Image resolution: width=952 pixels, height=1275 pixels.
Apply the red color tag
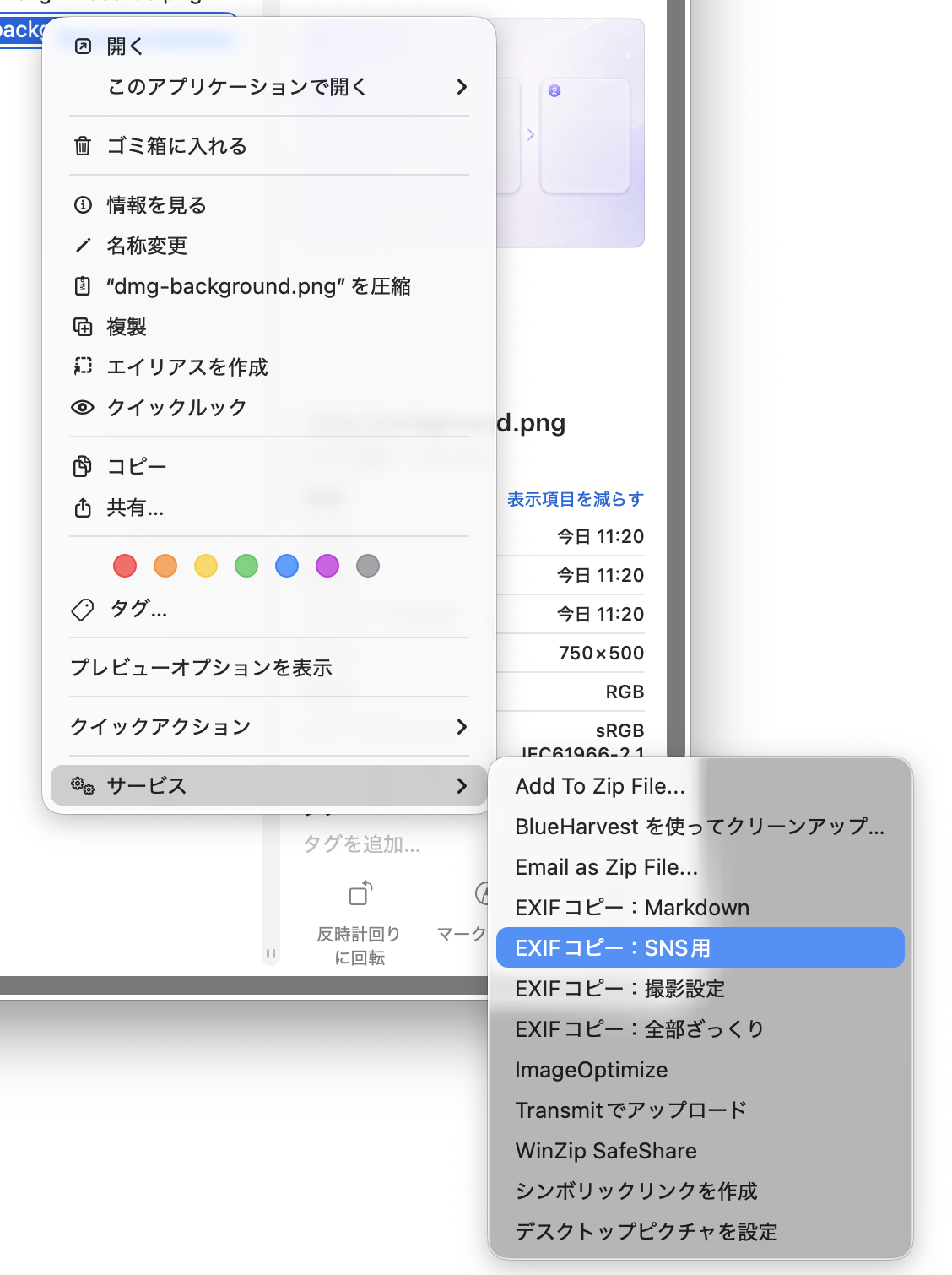coord(125,566)
